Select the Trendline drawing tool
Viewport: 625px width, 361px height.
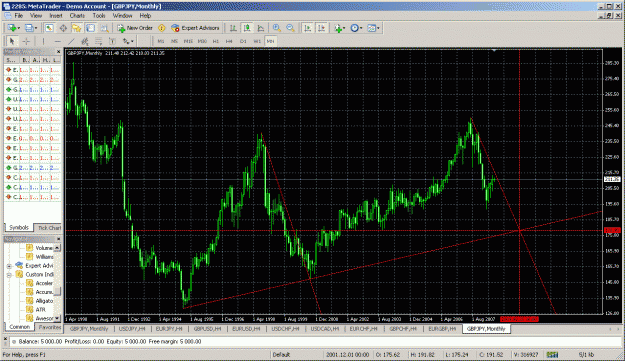pos(71,41)
